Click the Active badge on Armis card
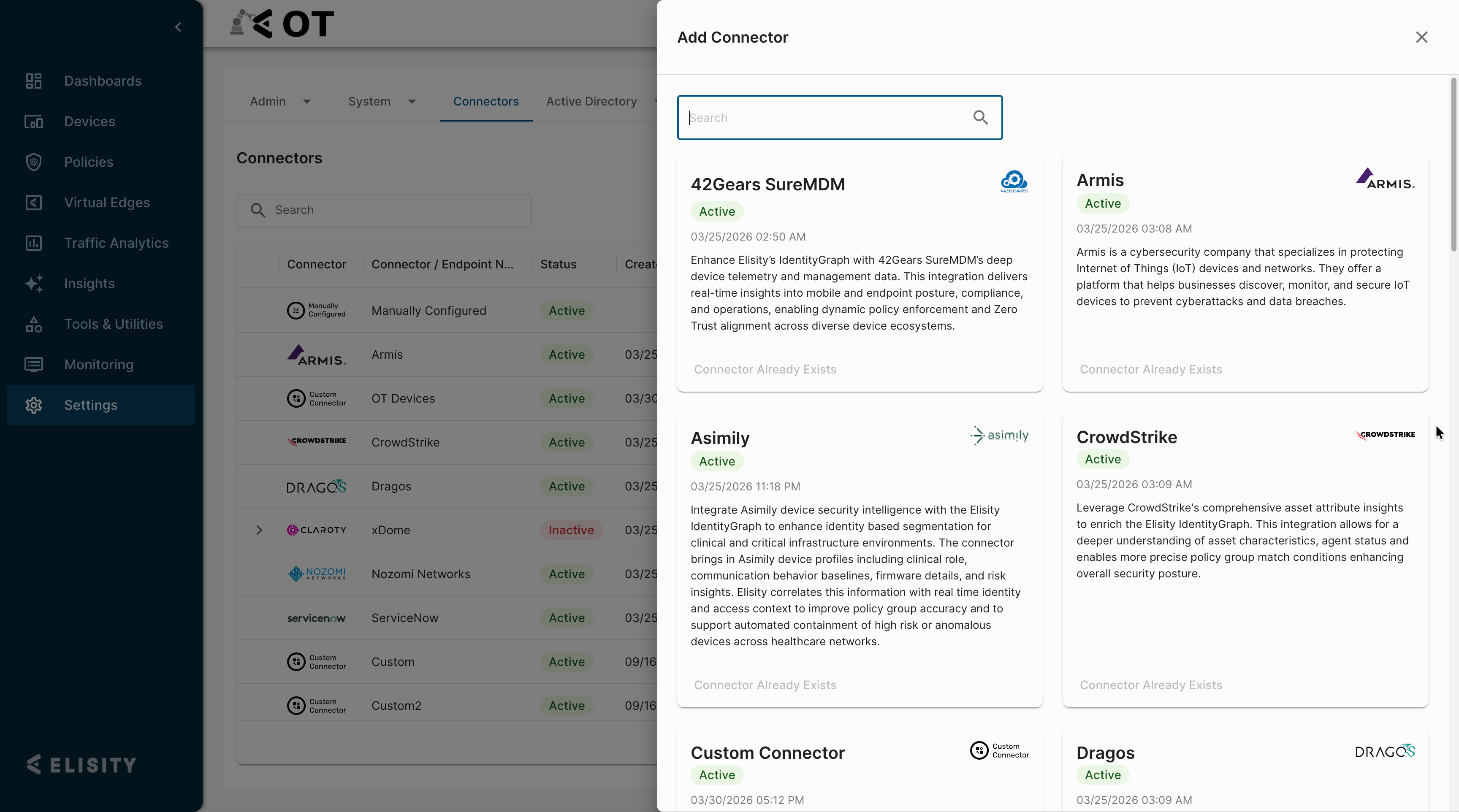Image resolution: width=1459 pixels, height=812 pixels. click(x=1102, y=204)
